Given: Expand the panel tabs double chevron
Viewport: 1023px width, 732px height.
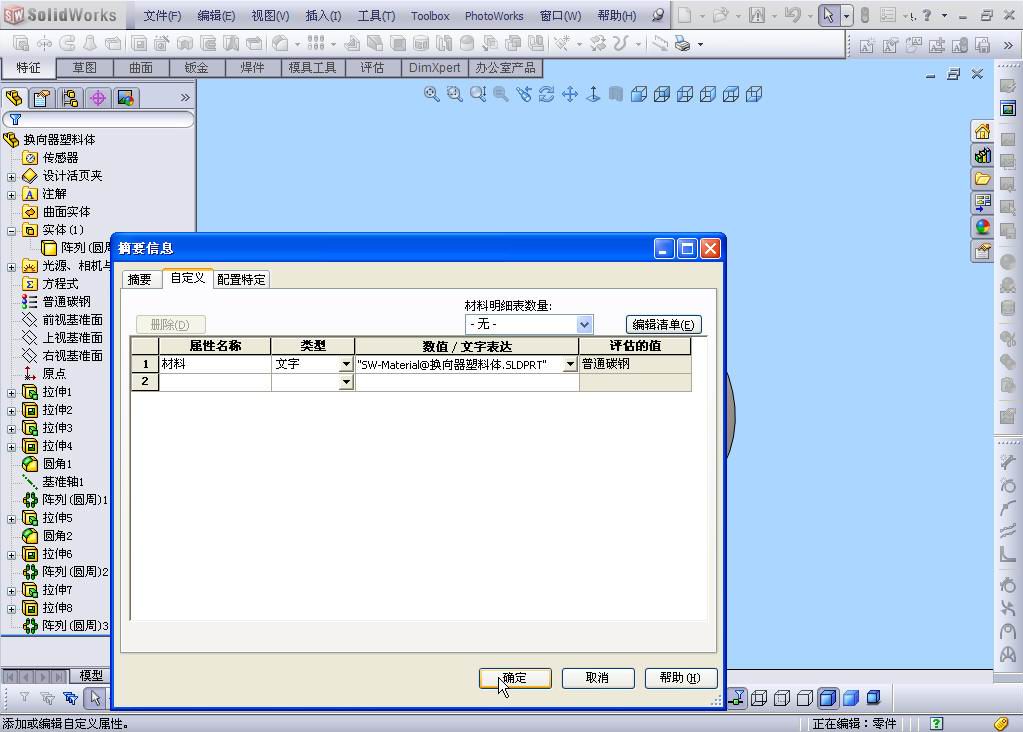Looking at the screenshot, I should (x=185, y=98).
